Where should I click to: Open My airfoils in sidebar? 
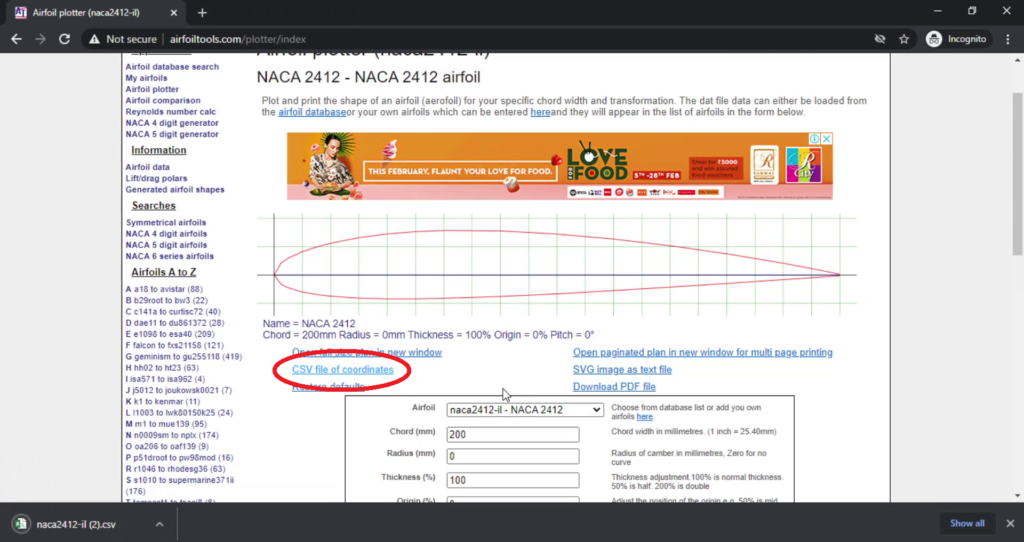pos(146,78)
